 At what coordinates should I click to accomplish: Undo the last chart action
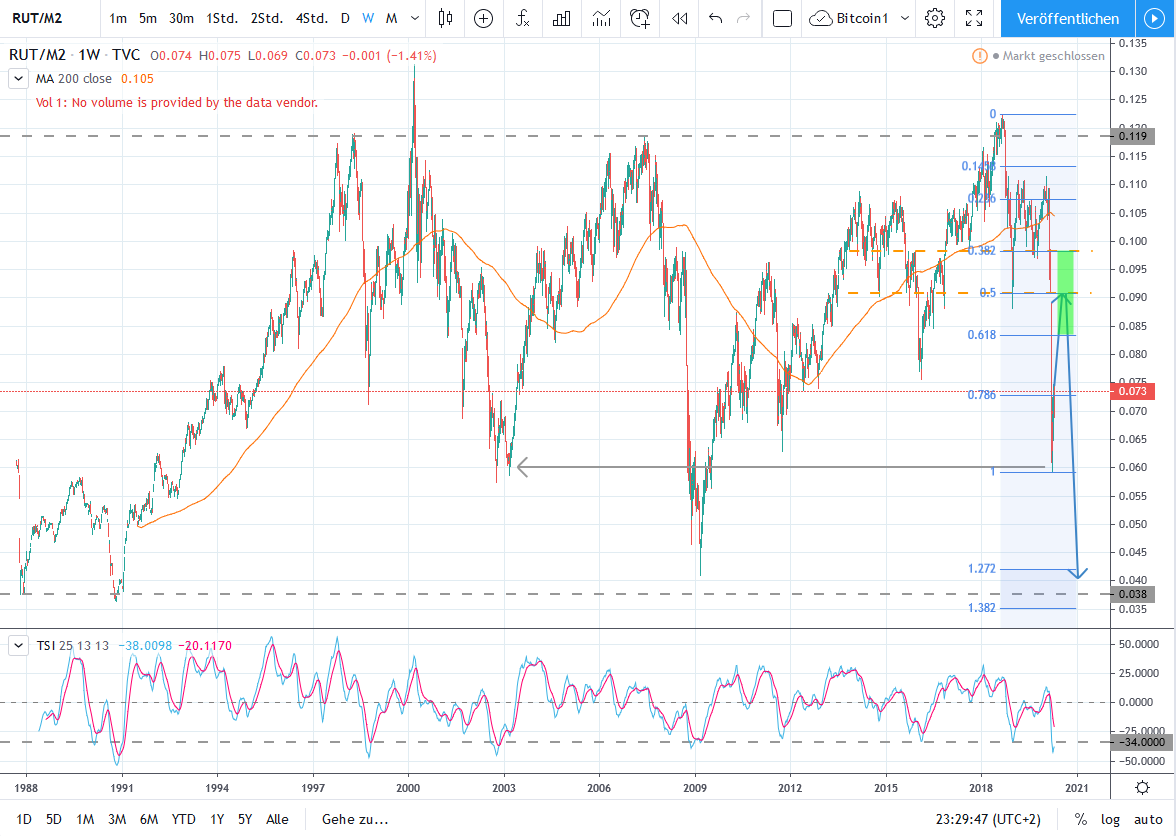(716, 18)
